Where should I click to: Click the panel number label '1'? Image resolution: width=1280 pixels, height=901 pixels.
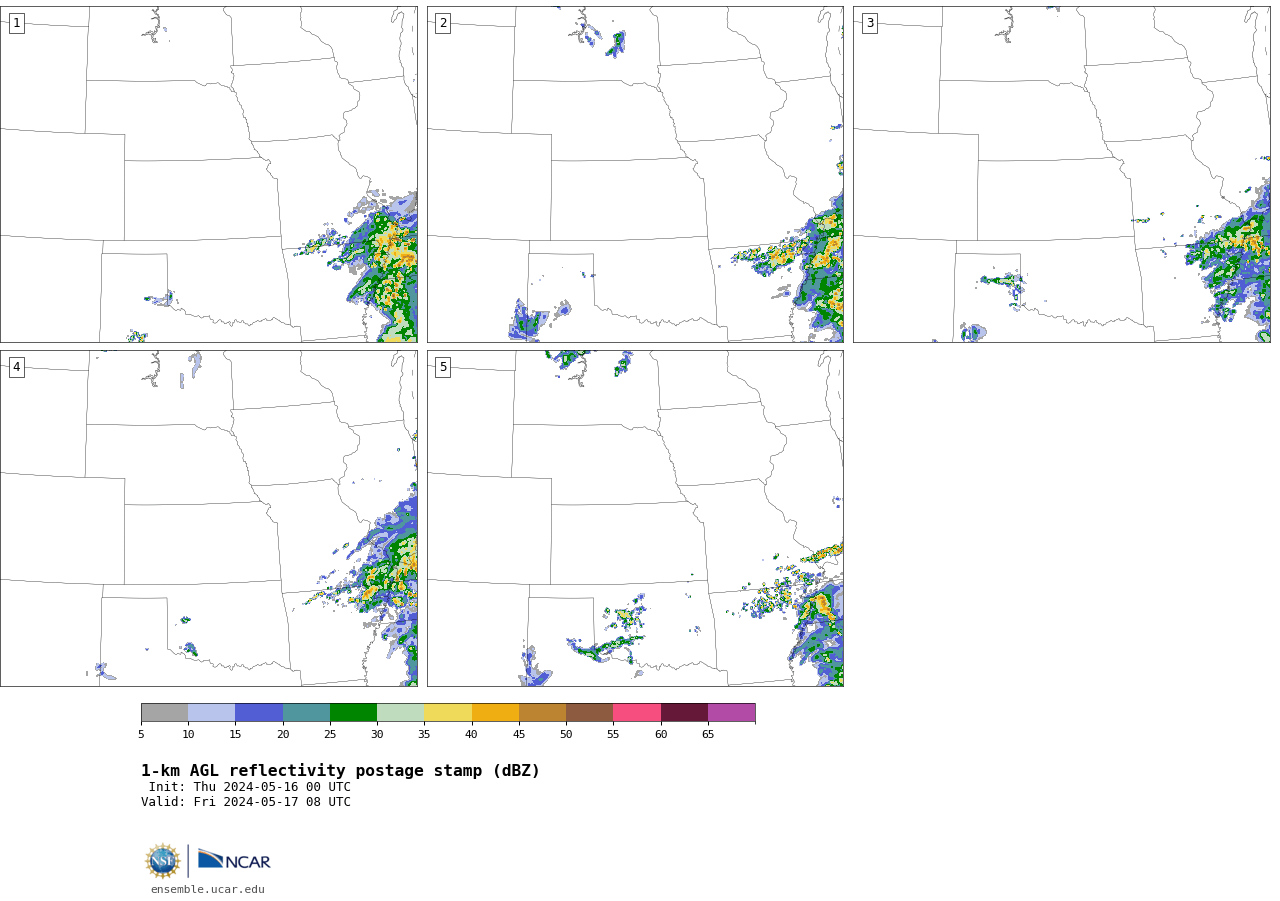pyautogui.click(x=16, y=23)
